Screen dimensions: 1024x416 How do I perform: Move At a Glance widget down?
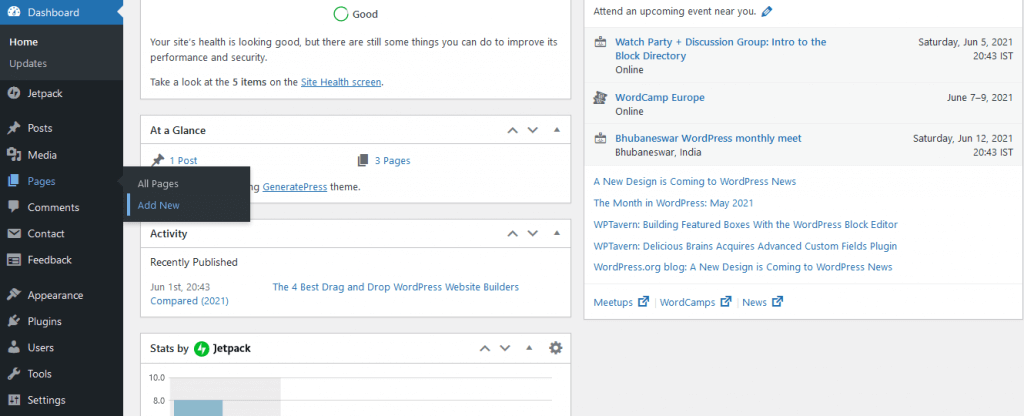pos(533,130)
